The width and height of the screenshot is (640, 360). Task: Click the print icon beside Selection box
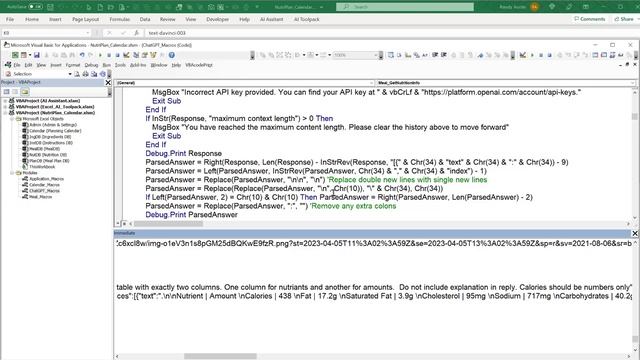click(86, 74)
